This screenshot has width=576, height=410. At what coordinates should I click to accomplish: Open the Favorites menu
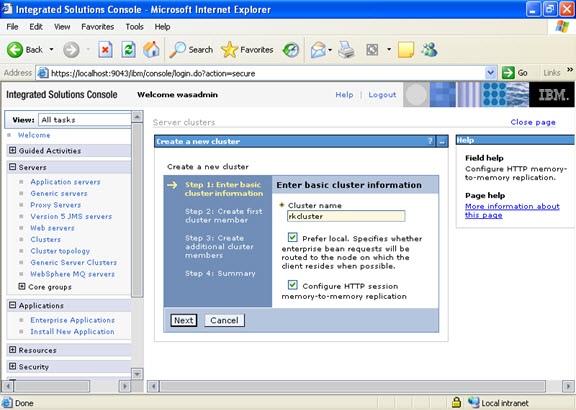coord(98,27)
